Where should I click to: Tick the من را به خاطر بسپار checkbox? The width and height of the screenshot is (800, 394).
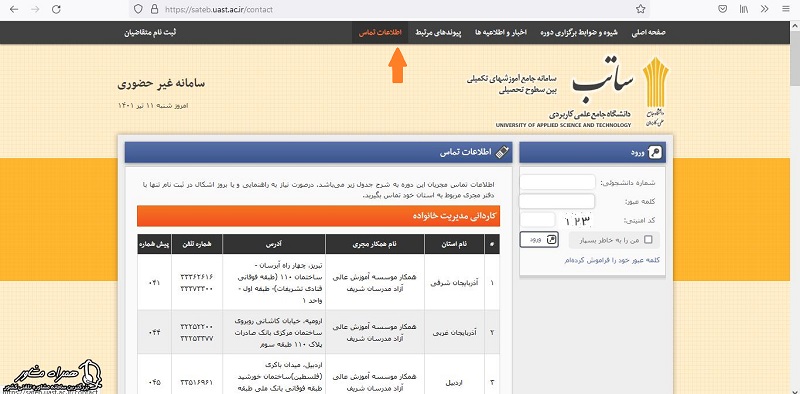pyautogui.click(x=648, y=239)
